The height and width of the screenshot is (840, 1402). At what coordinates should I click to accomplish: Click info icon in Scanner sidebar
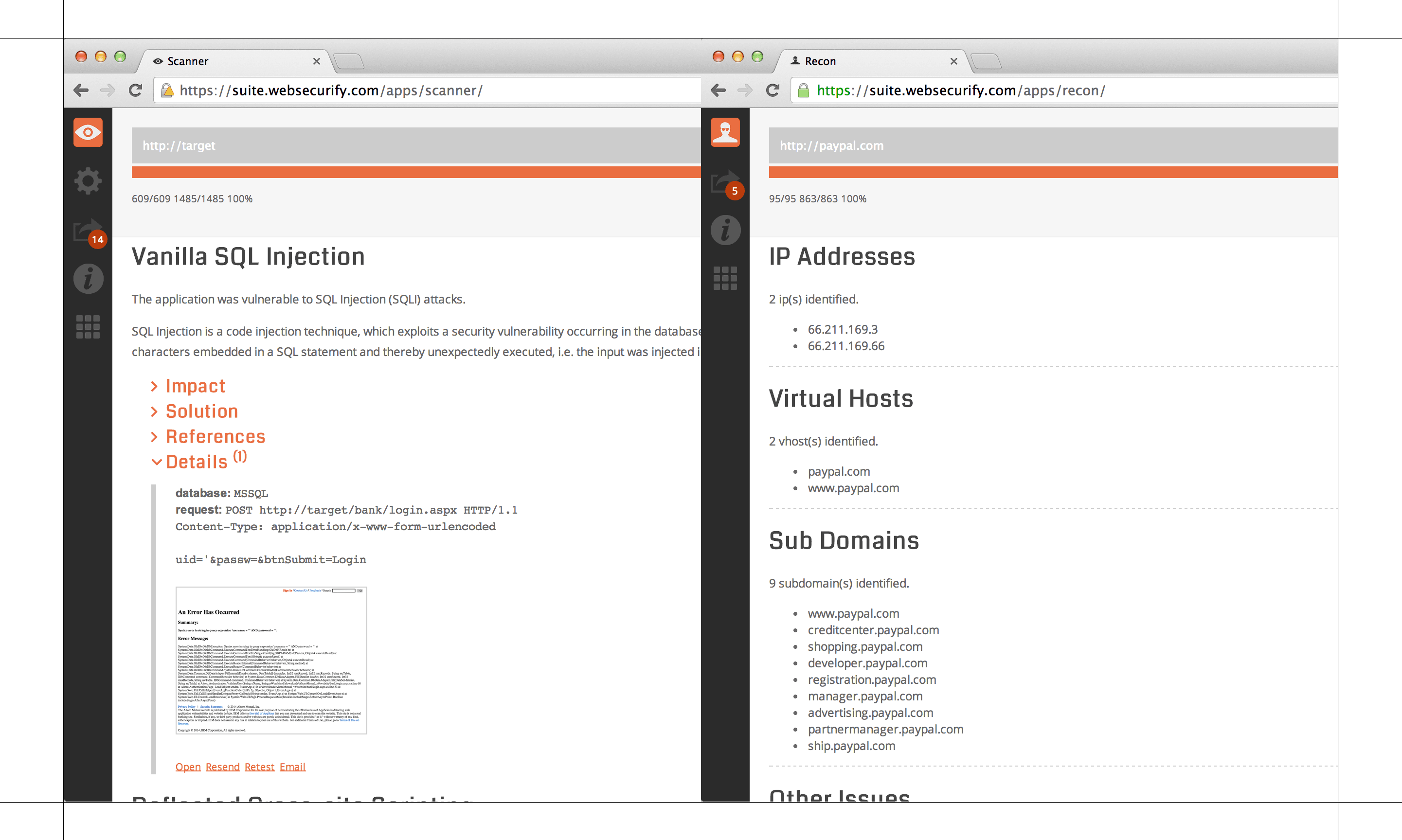89,279
